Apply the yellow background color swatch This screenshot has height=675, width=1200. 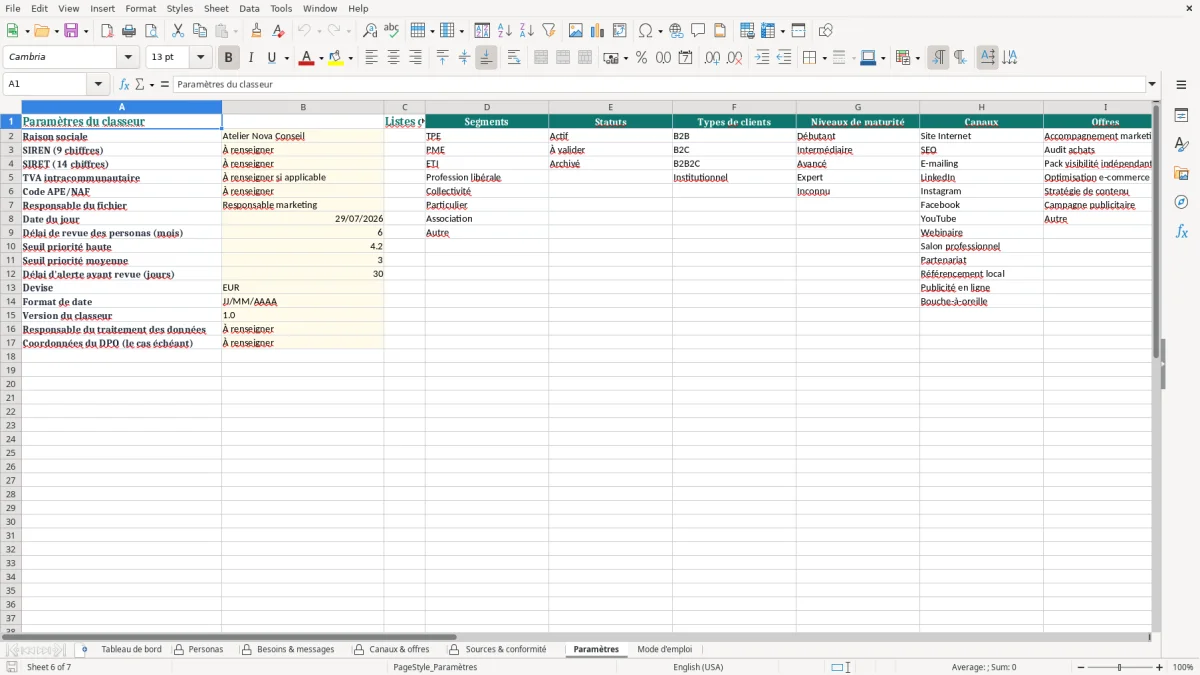[x=336, y=58]
